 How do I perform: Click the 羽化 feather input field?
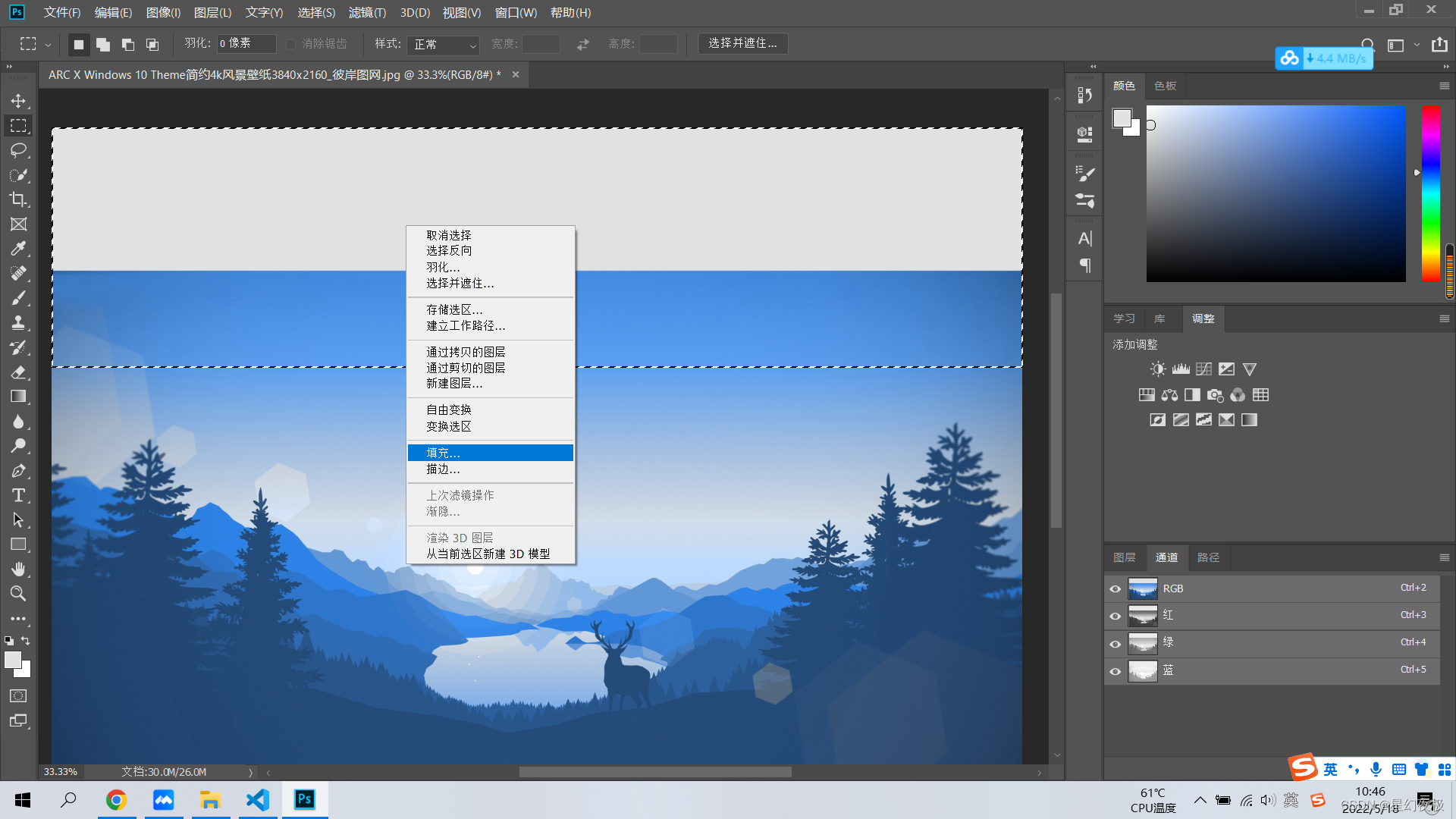tap(246, 43)
